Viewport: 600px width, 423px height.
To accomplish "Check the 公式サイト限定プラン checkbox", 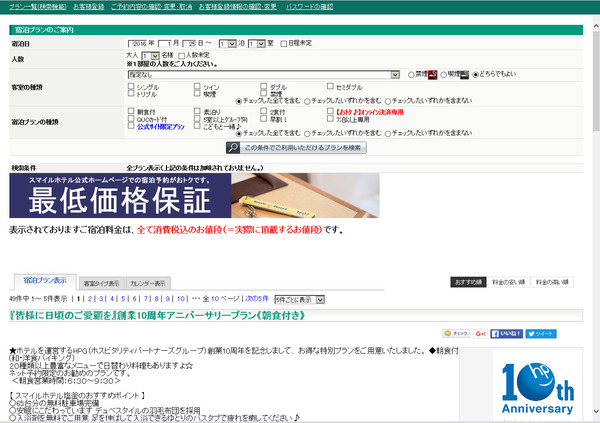I will tap(131, 126).
